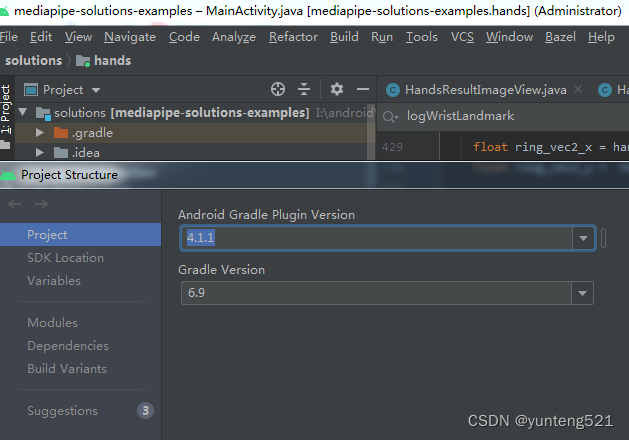The width and height of the screenshot is (629, 440).
Task: Select Dependencies in sidebar
Action: pyautogui.click(x=68, y=345)
